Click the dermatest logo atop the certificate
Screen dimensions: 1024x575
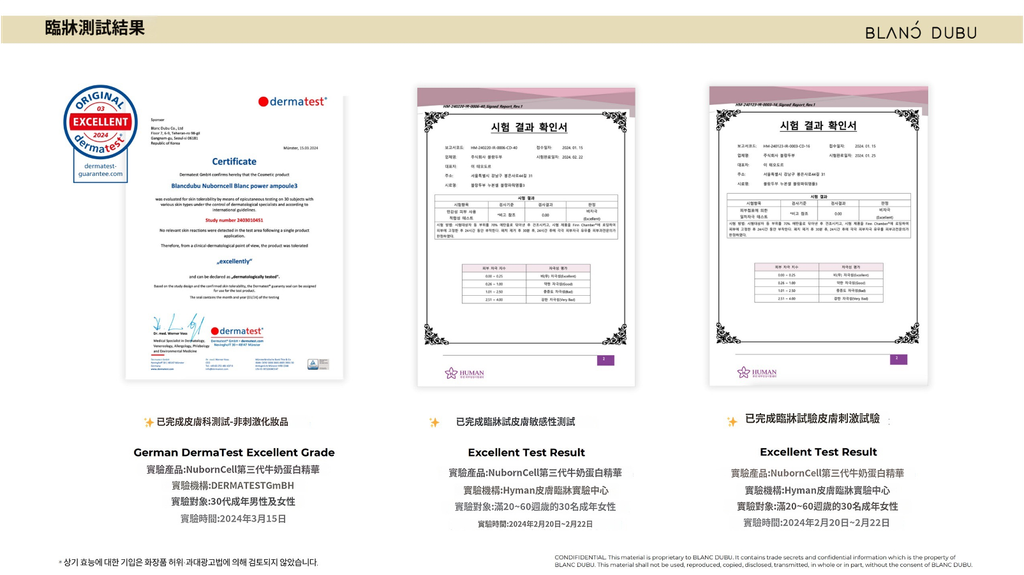[x=299, y=102]
